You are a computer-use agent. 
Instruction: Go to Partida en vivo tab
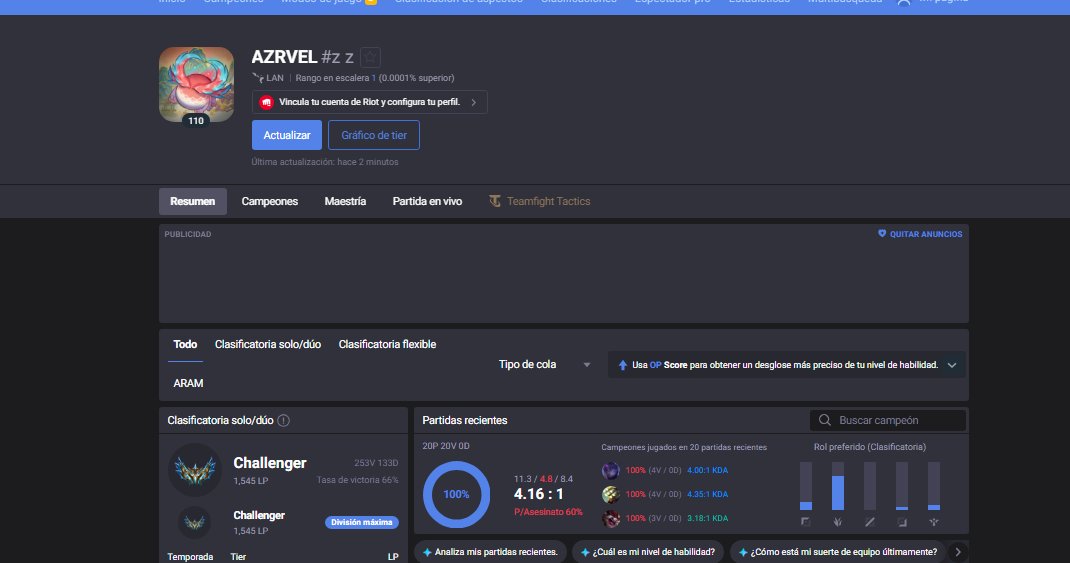[427, 201]
